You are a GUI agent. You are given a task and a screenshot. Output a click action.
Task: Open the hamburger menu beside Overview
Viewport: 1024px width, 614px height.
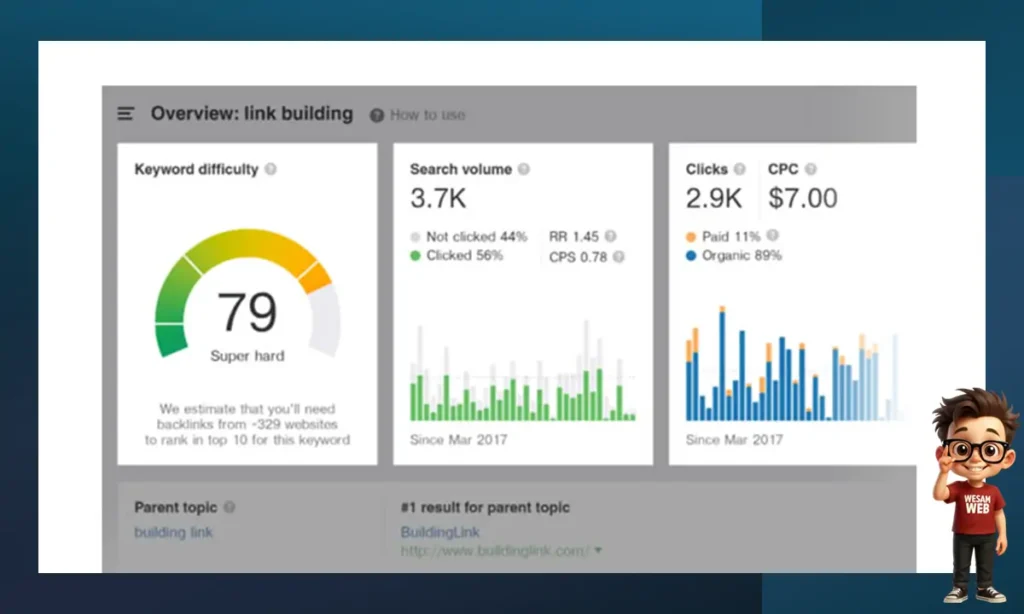[x=126, y=114]
